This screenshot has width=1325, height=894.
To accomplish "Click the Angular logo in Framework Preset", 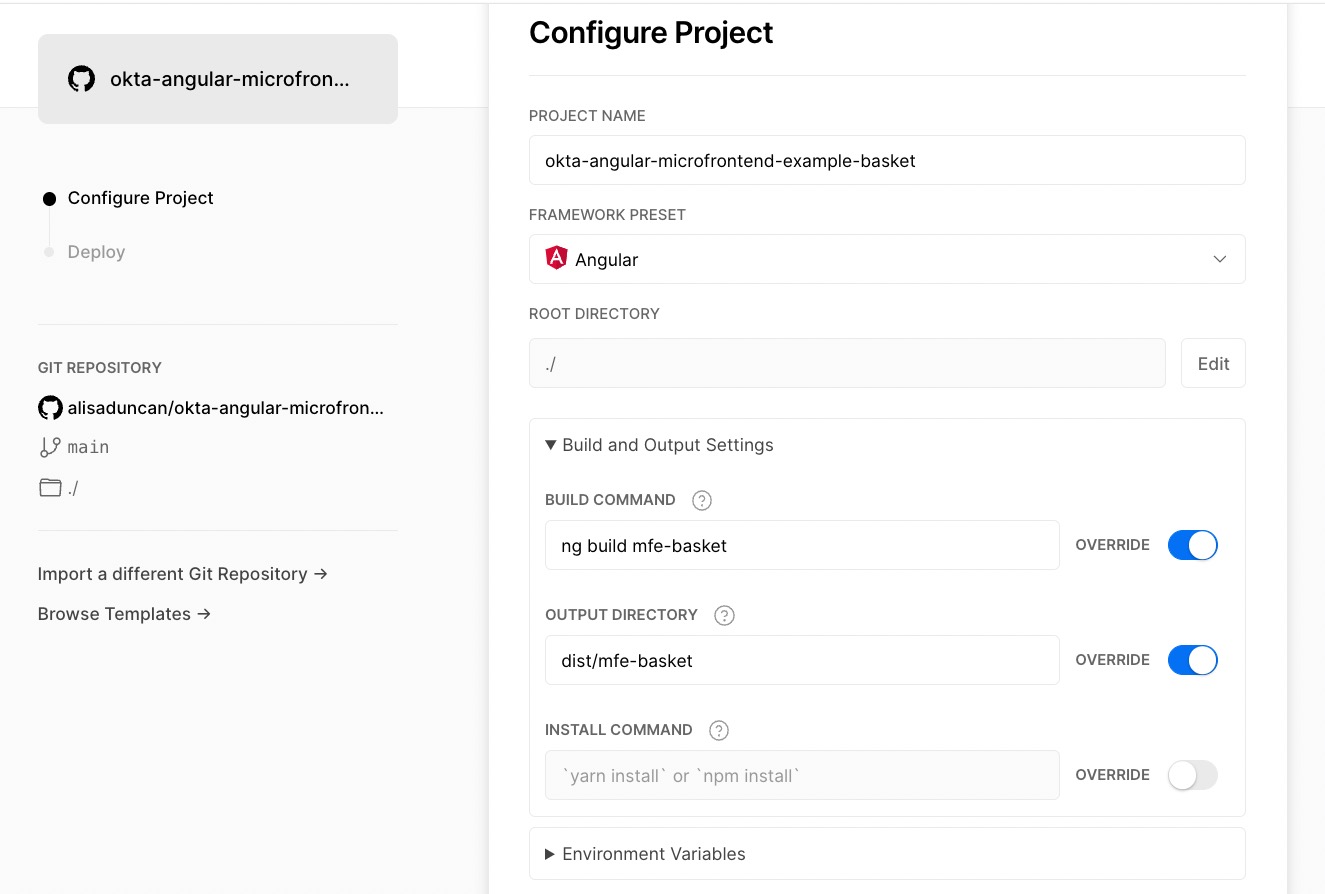I will point(556,259).
